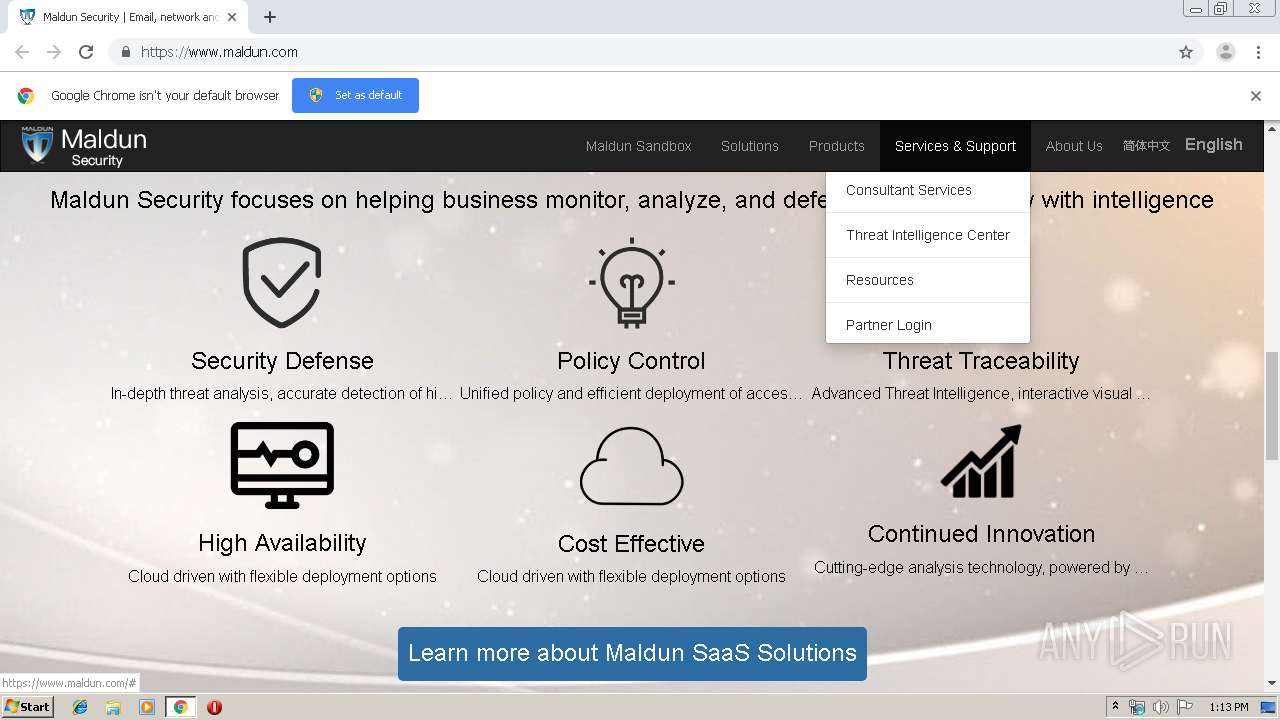Close the Maldun Security browser tab

pos(232,17)
